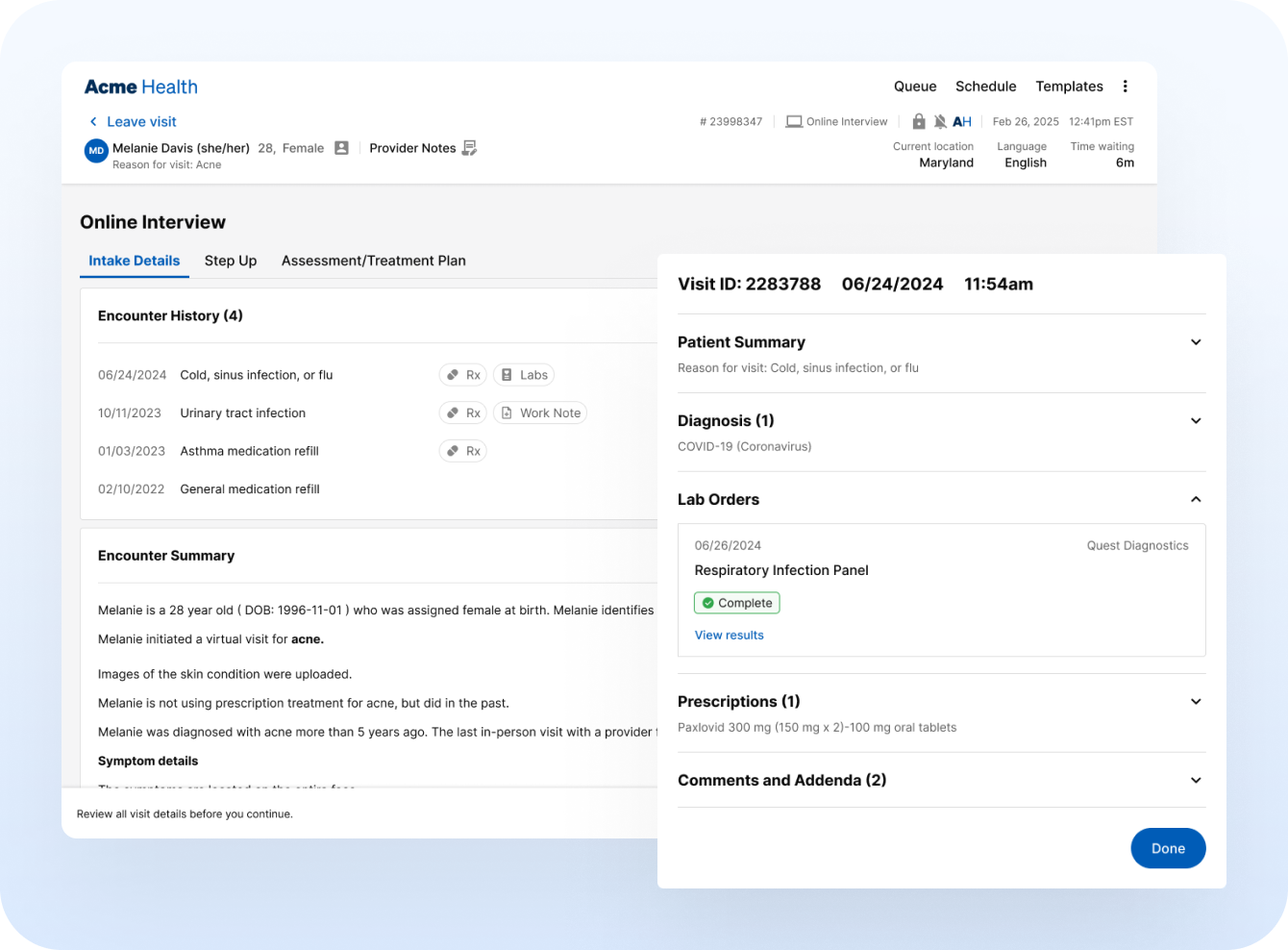1288x950 pixels.
Task: Switch to Assessment/Treatment Plan tab
Action: [374, 261]
